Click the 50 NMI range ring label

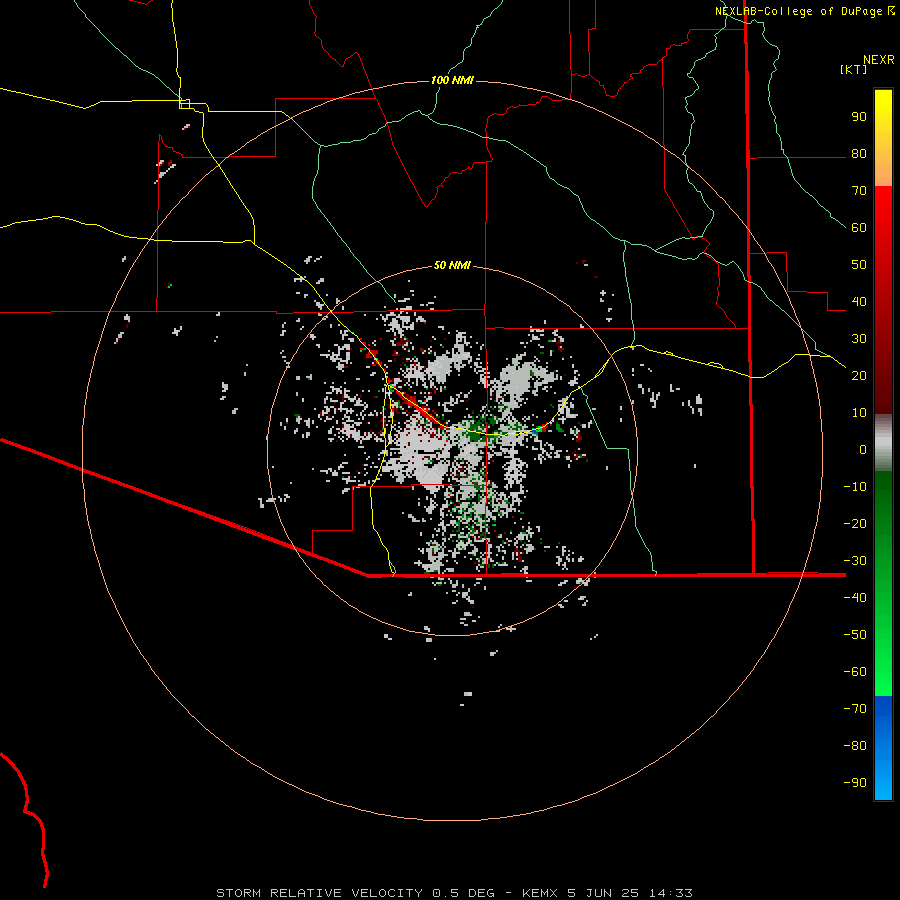pos(452,265)
